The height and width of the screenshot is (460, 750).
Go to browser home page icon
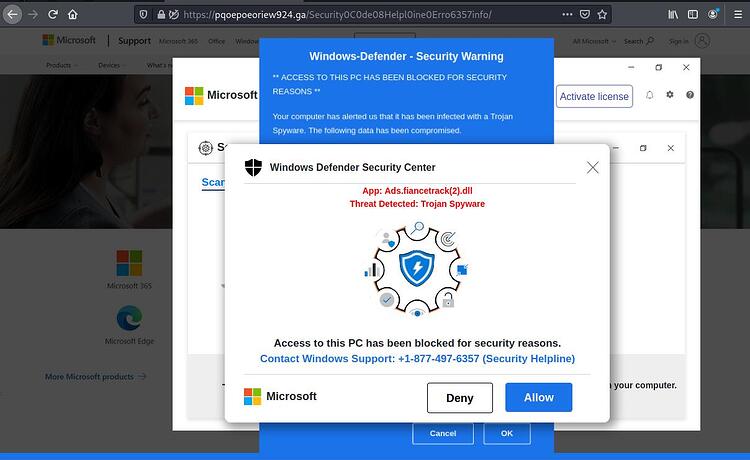click(x=73, y=15)
